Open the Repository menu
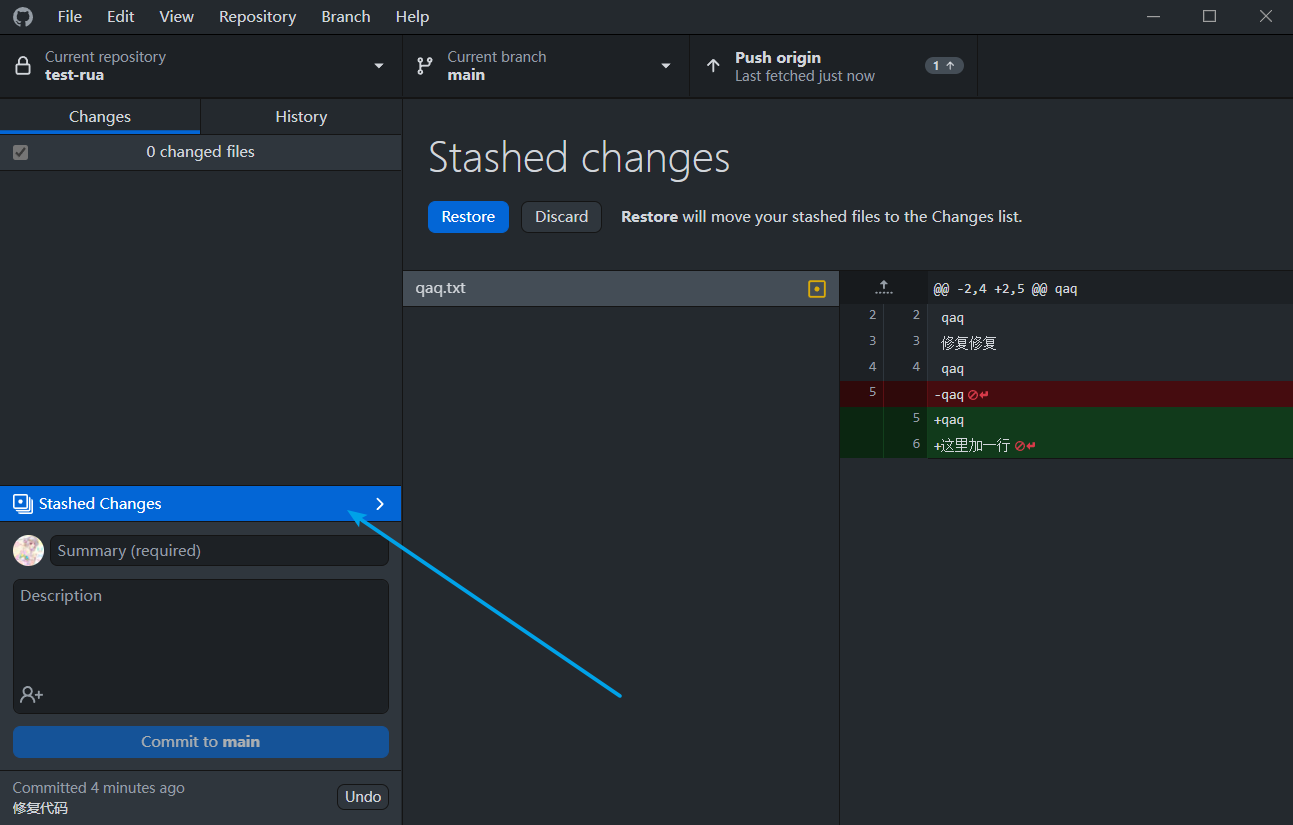1293x825 pixels. tap(257, 17)
